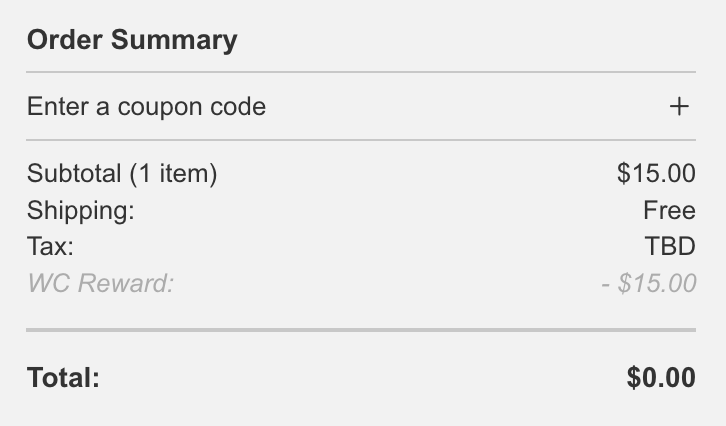
Task: Click the divider below the coupon row
Action: [x=360, y=140]
